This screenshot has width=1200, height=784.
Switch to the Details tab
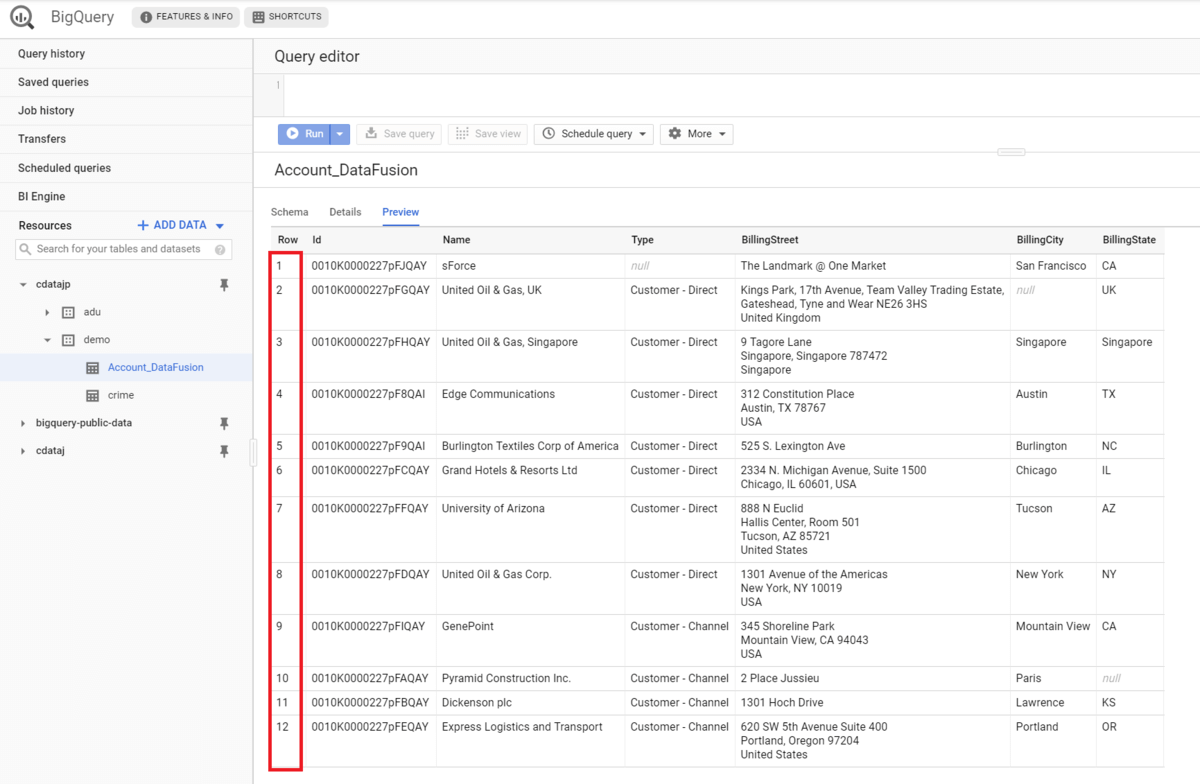(345, 212)
